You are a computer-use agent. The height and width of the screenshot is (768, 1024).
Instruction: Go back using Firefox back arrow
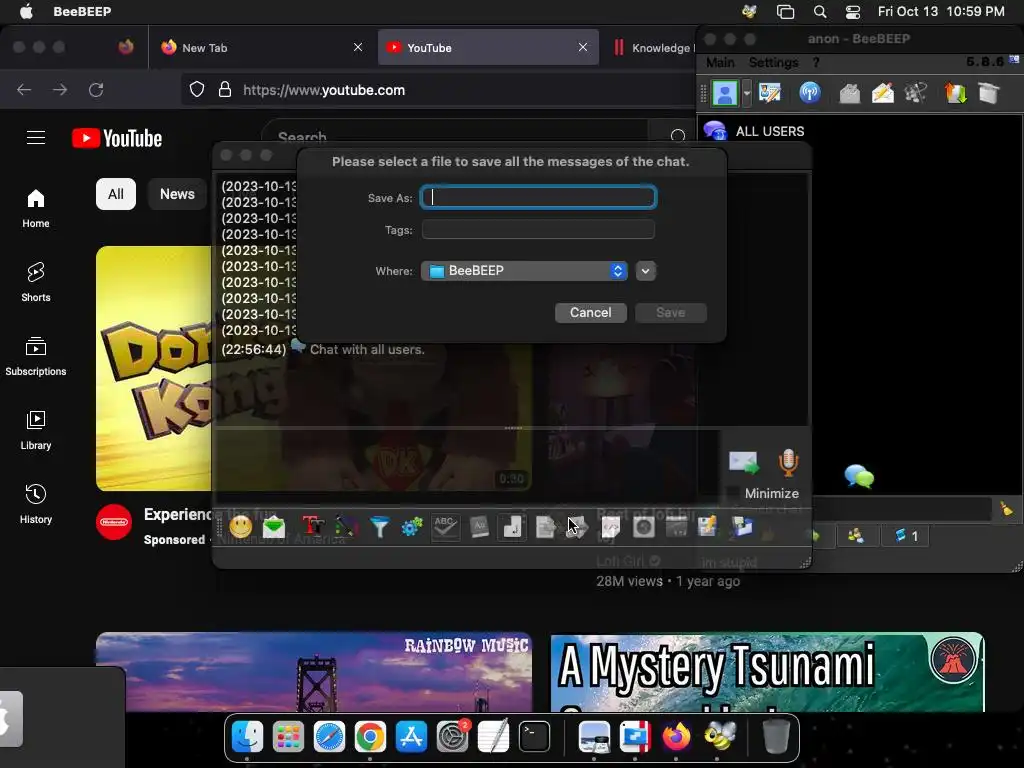pos(24,89)
